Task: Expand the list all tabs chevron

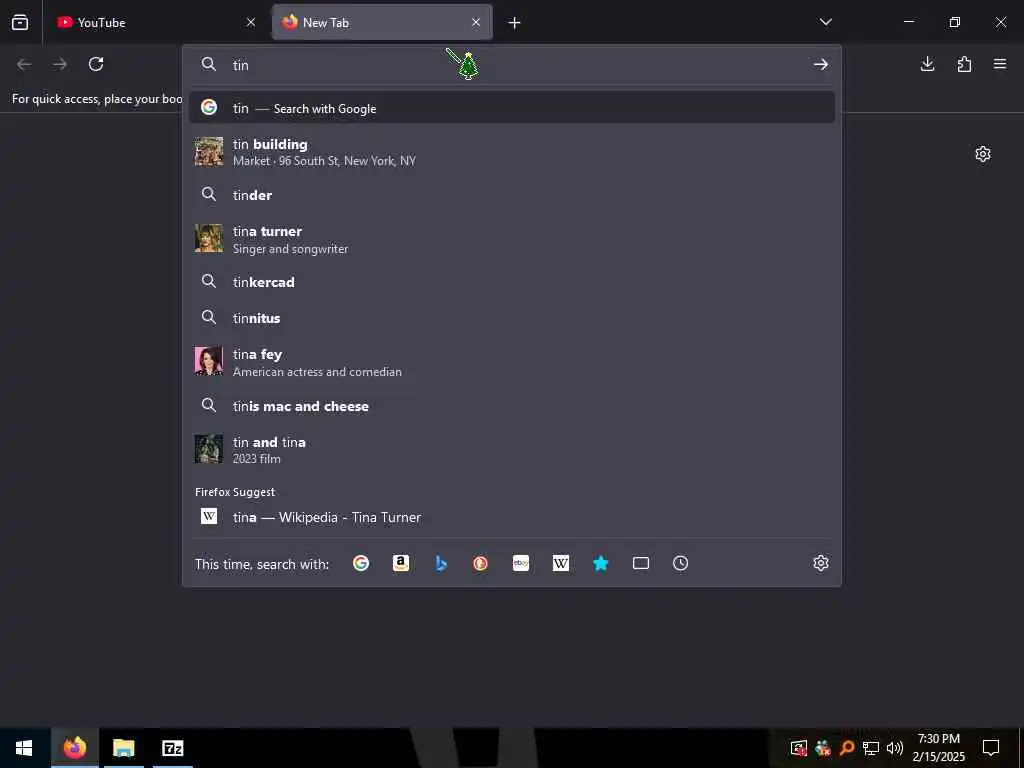Action: (x=825, y=22)
